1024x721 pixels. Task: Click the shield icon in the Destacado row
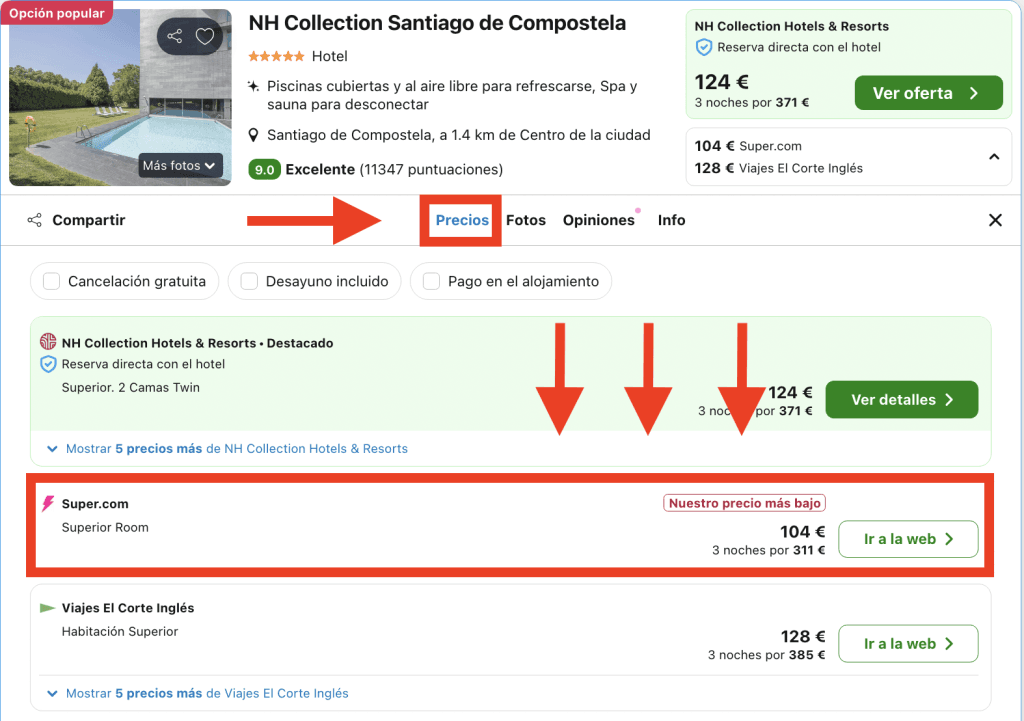pos(48,364)
